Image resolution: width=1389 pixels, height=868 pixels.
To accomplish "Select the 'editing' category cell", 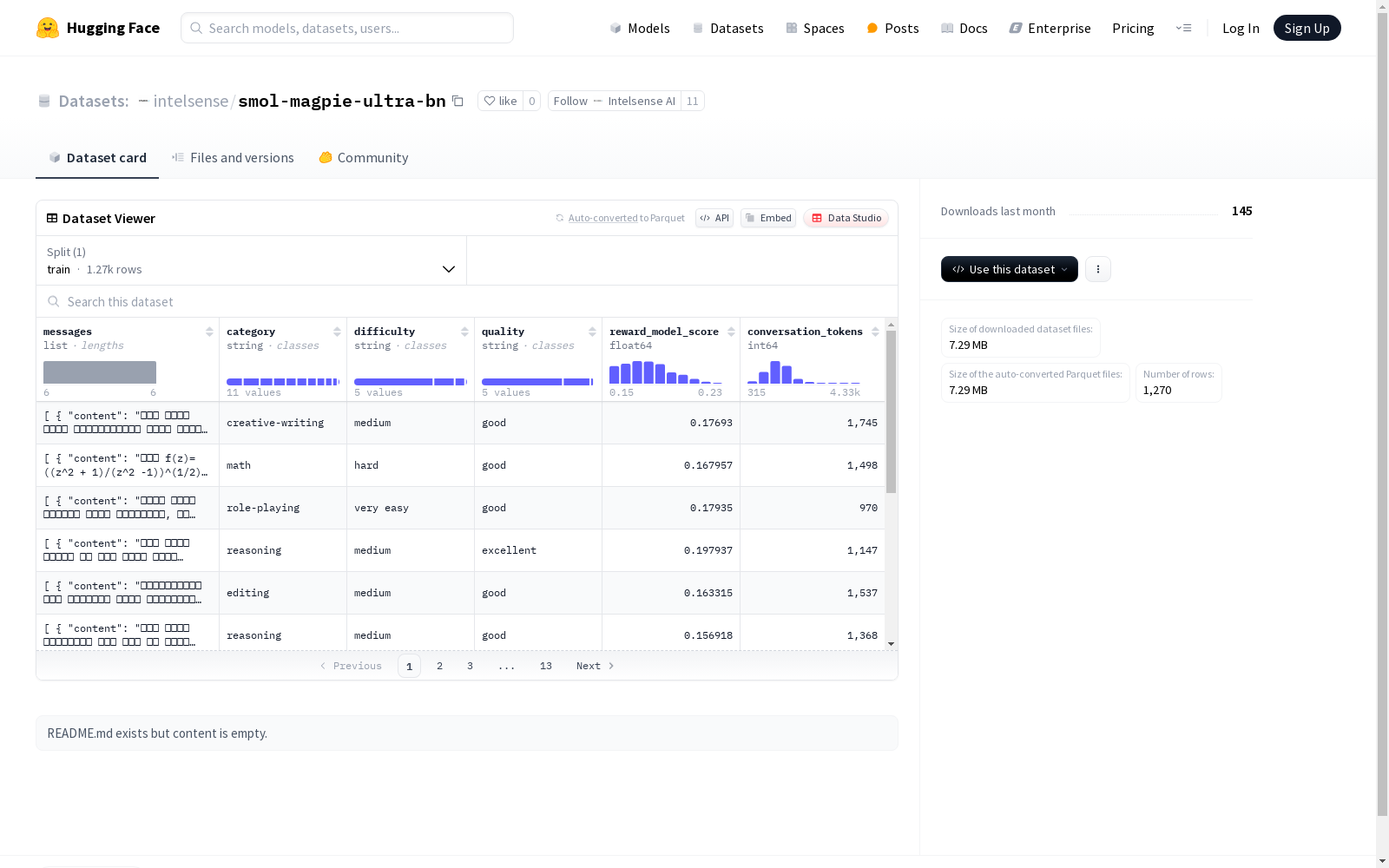I will (x=283, y=593).
